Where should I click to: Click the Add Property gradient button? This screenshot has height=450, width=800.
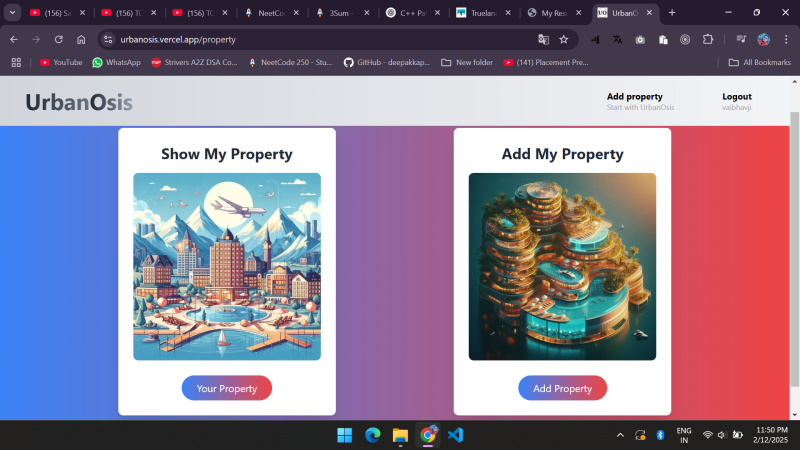click(x=562, y=388)
